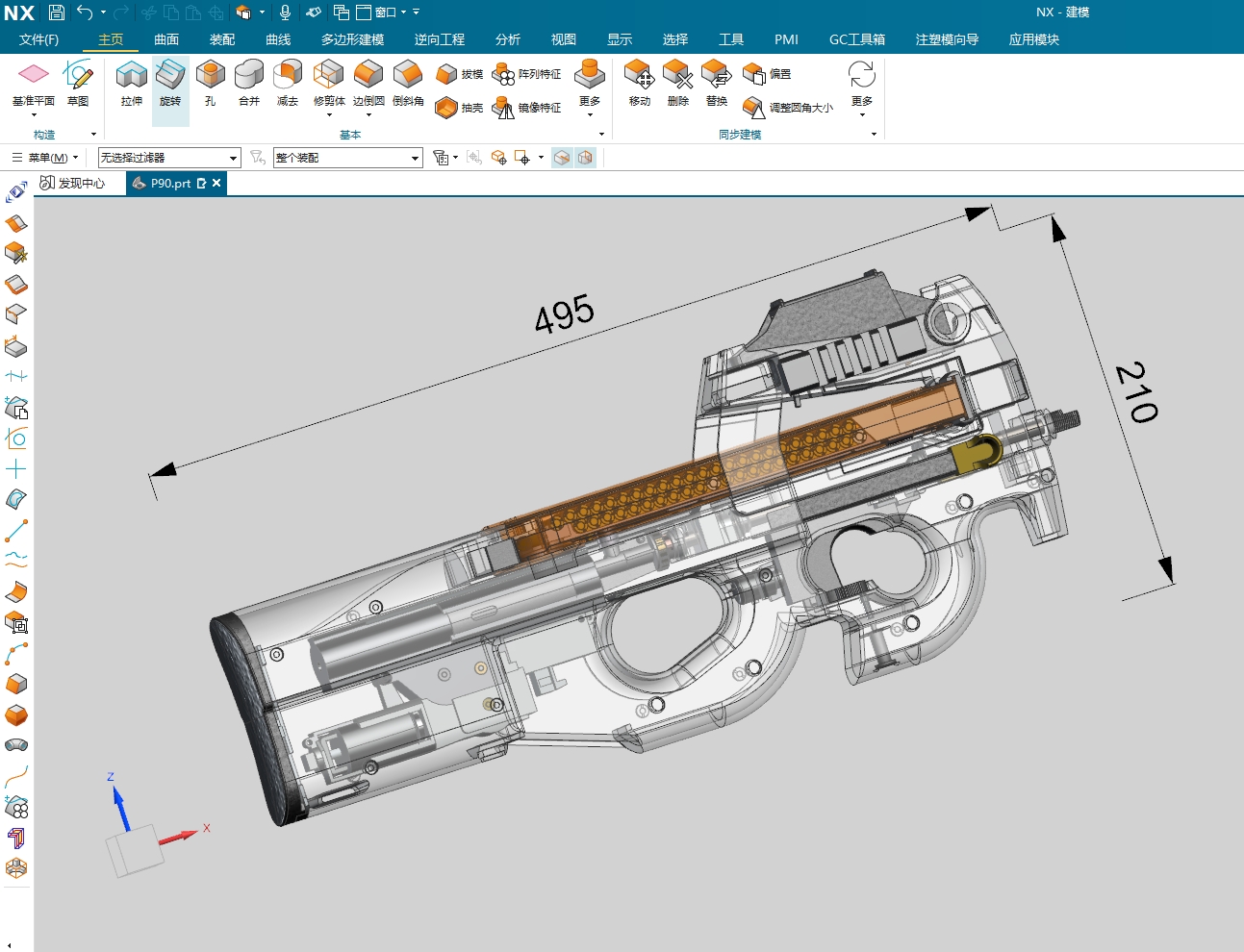
Task: Open the quick access toolbar customize arrow
Action: point(416,13)
